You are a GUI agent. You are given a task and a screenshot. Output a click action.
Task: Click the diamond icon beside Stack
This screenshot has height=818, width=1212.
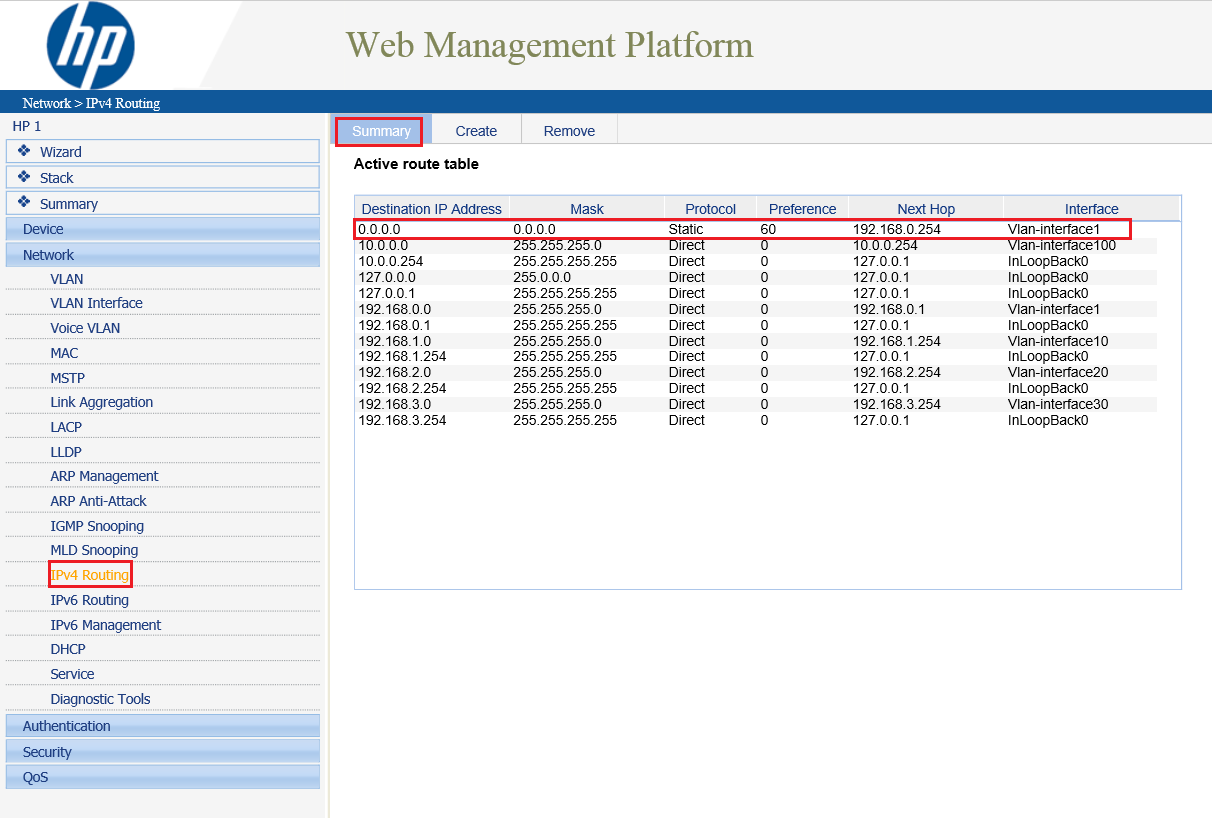point(24,177)
